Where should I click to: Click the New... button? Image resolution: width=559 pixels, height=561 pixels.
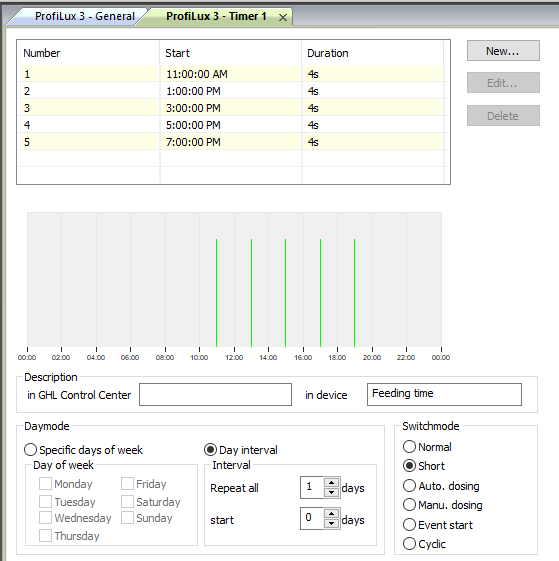pyautogui.click(x=503, y=51)
